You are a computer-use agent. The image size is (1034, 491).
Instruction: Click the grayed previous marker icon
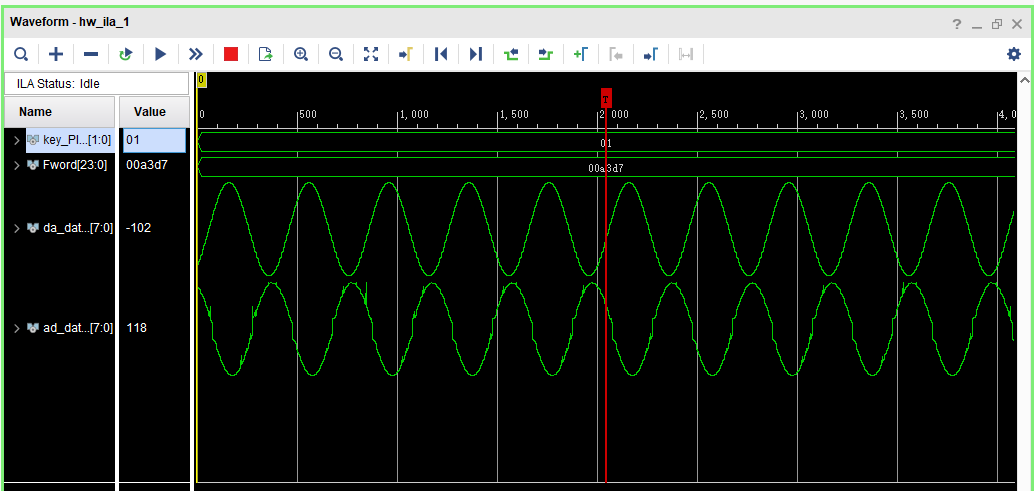pos(616,54)
